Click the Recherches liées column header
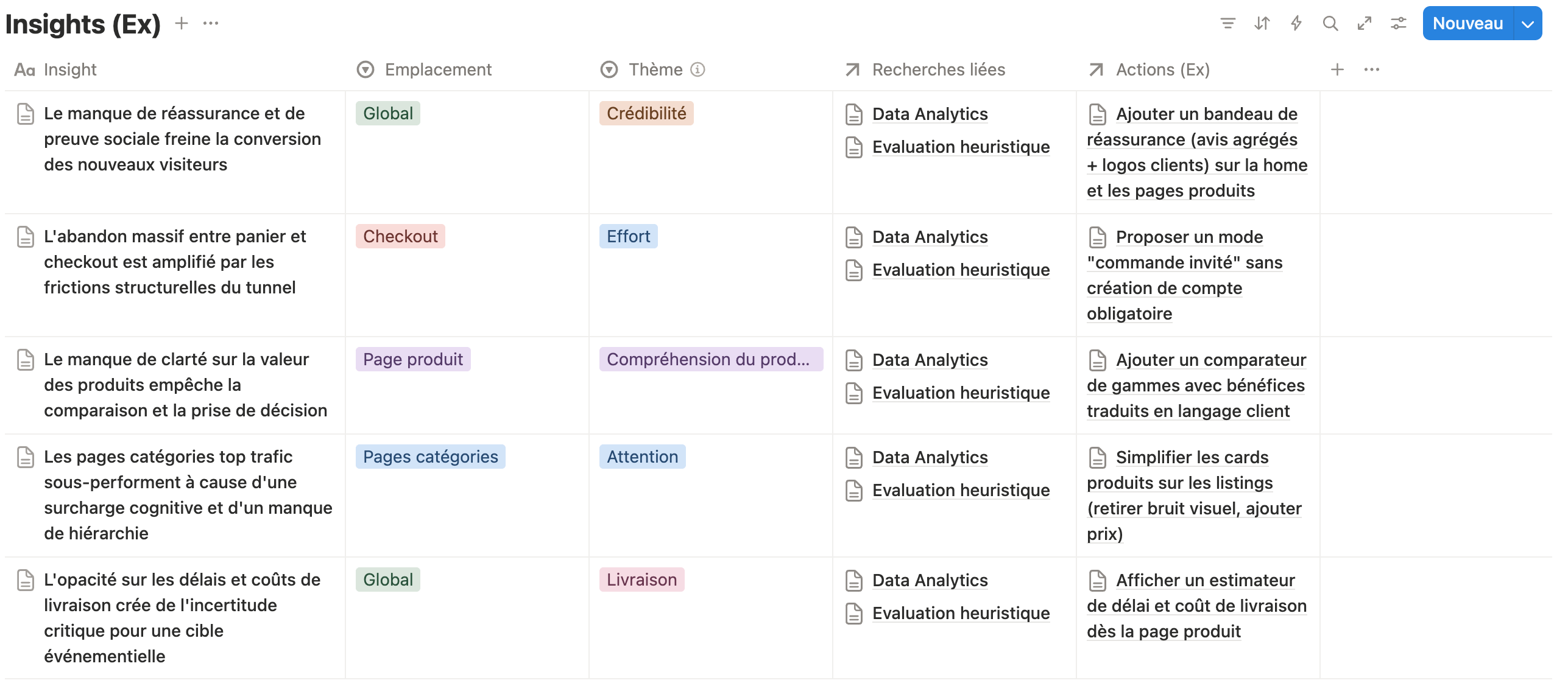The image size is (1568, 683). pyautogui.click(x=938, y=69)
